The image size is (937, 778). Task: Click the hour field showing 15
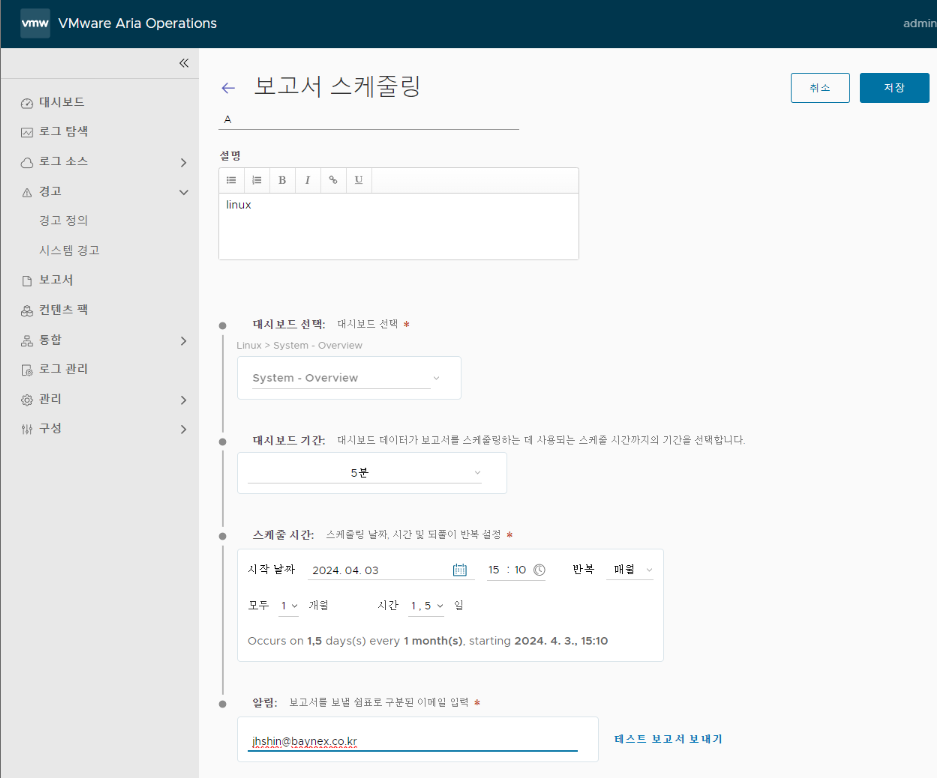494,570
